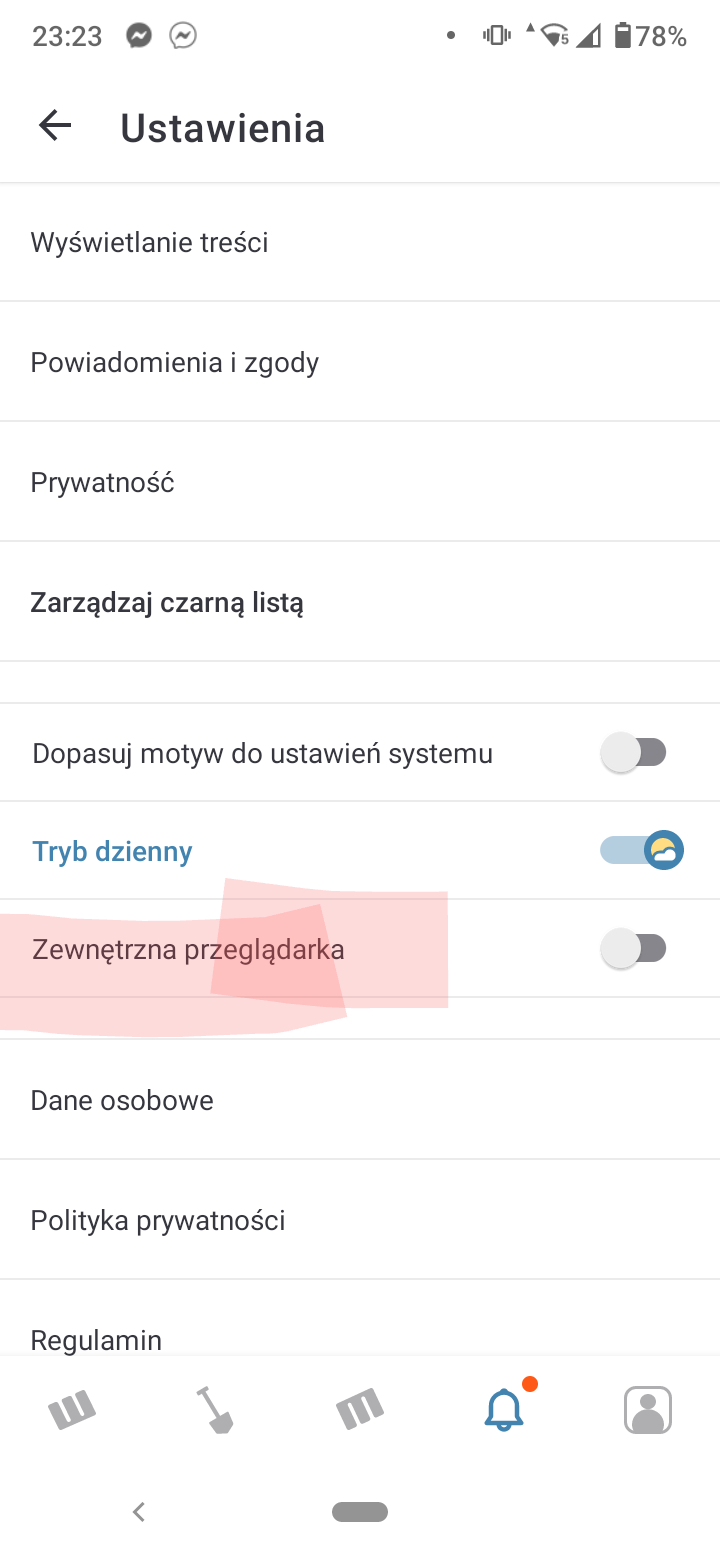Image resolution: width=720 pixels, height=1560 pixels.
Task: Tap the Tryb dzienny label
Action: click(112, 851)
